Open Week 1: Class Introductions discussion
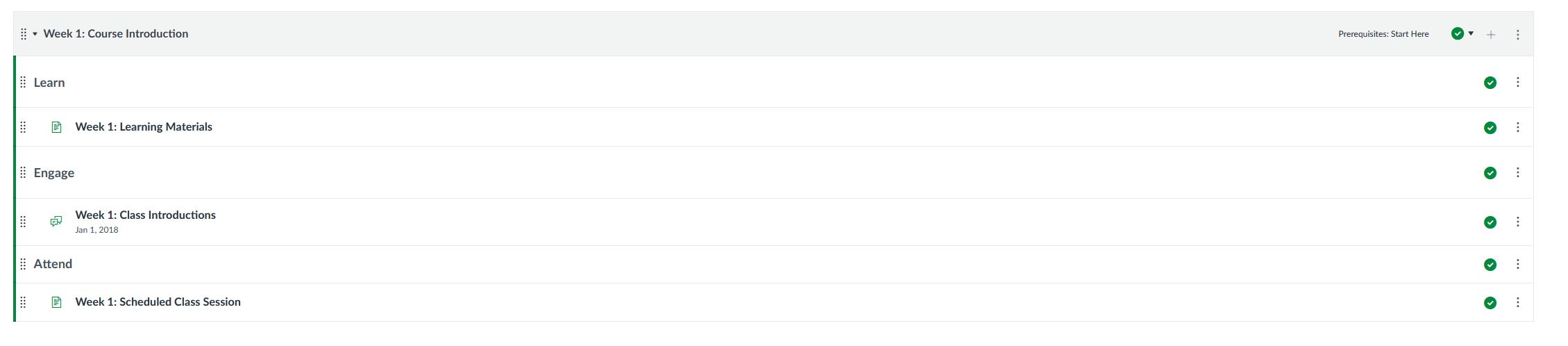Image resolution: width=1568 pixels, height=346 pixels. (x=145, y=215)
